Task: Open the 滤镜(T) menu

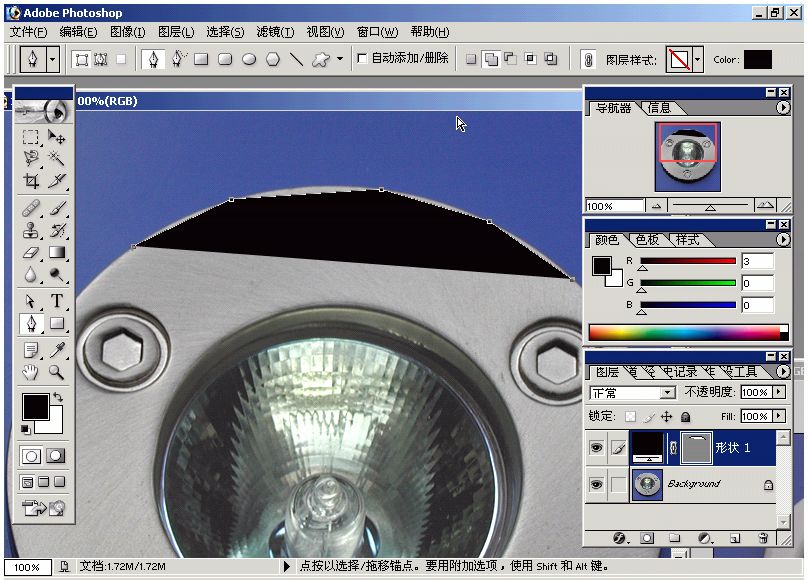Action: pos(275,32)
